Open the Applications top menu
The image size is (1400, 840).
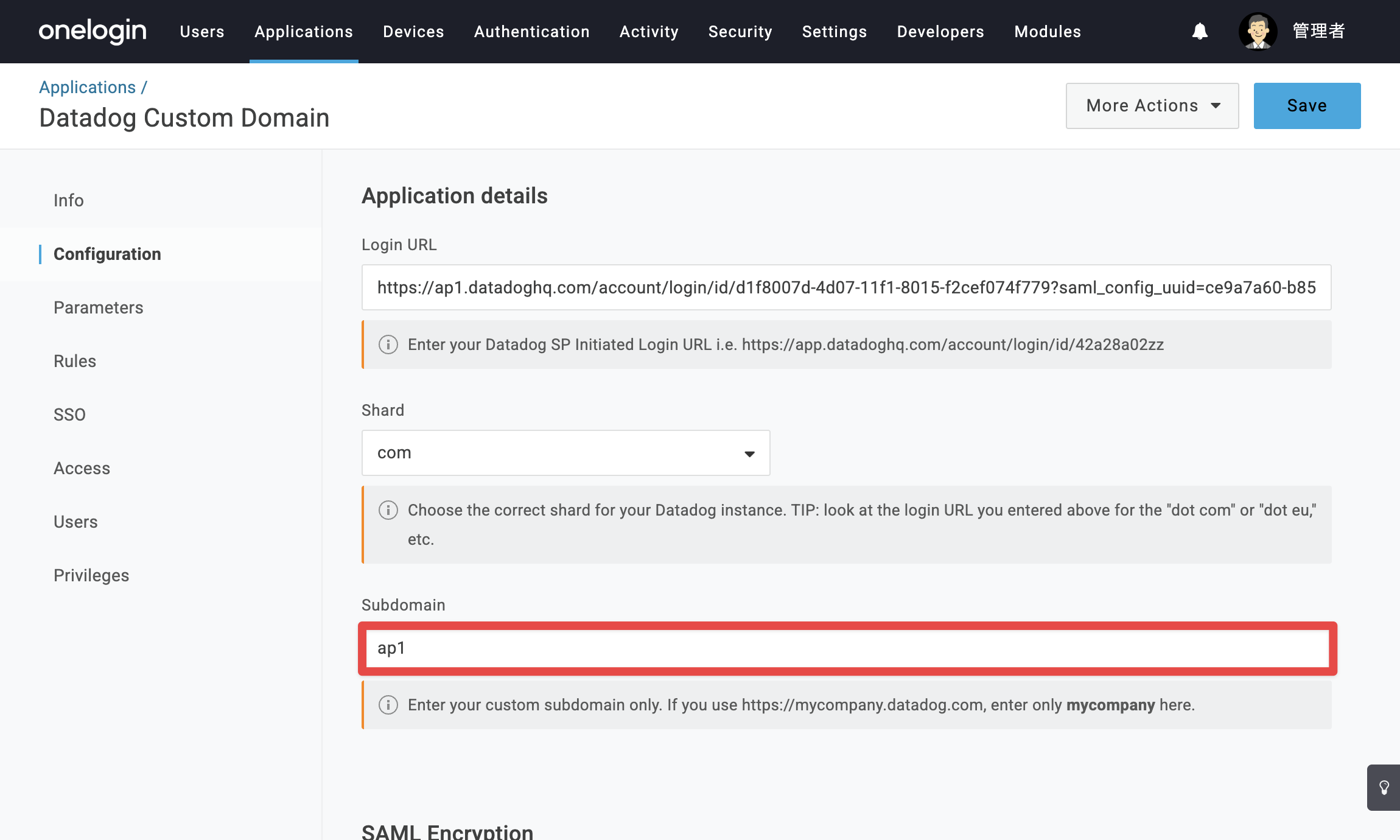[x=304, y=32]
